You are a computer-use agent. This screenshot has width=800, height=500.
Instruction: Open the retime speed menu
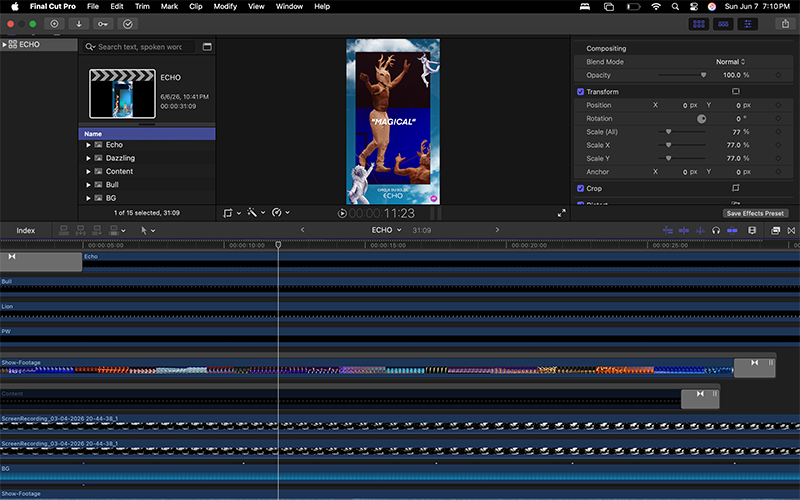281,213
